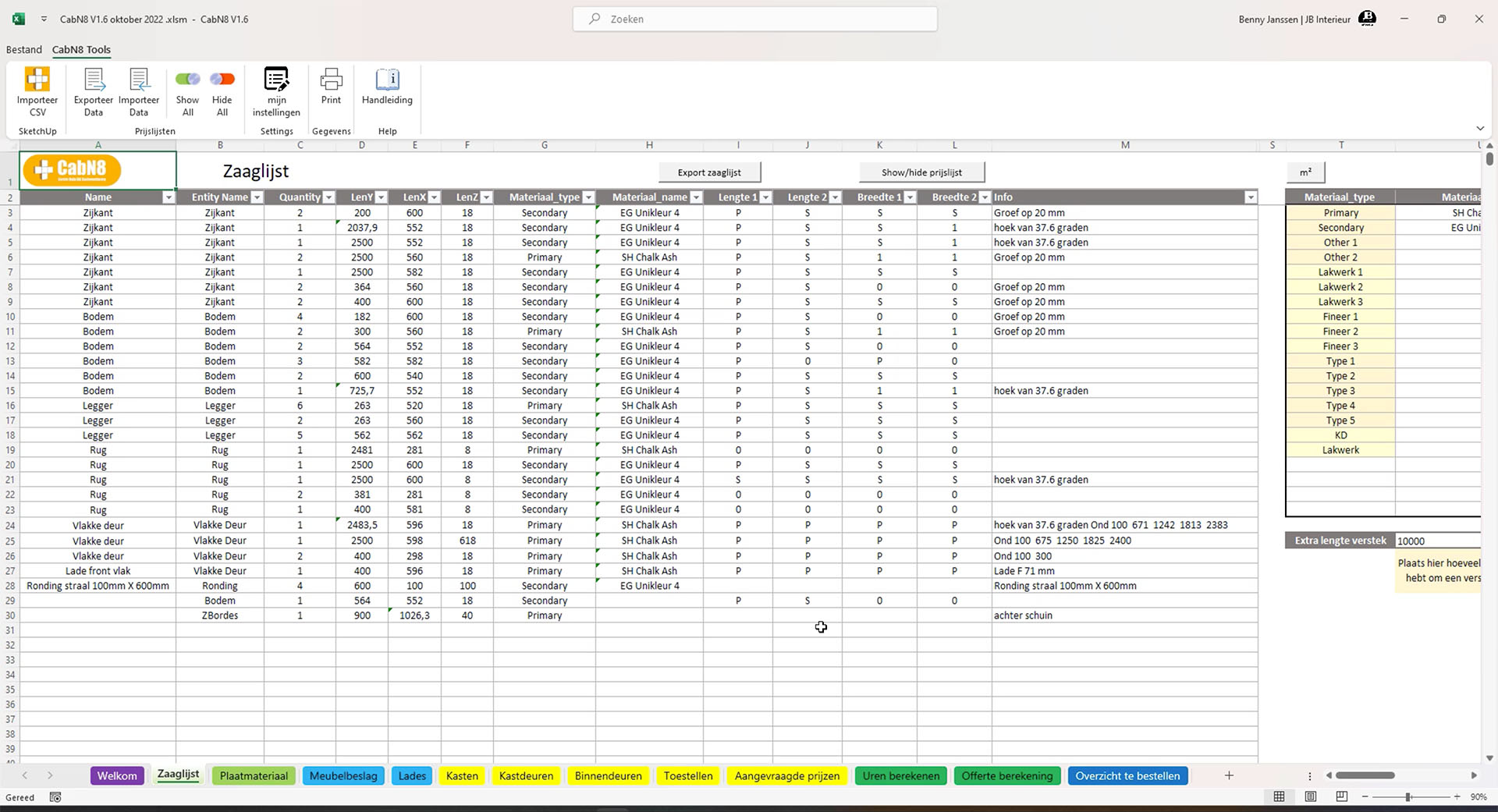Click the Zoeken search field
1498x812 pixels.
click(754, 19)
